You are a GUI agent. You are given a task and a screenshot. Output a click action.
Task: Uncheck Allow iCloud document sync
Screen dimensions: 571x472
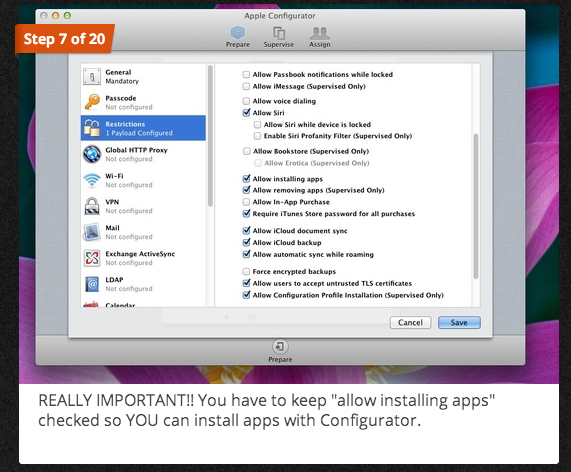pos(247,231)
